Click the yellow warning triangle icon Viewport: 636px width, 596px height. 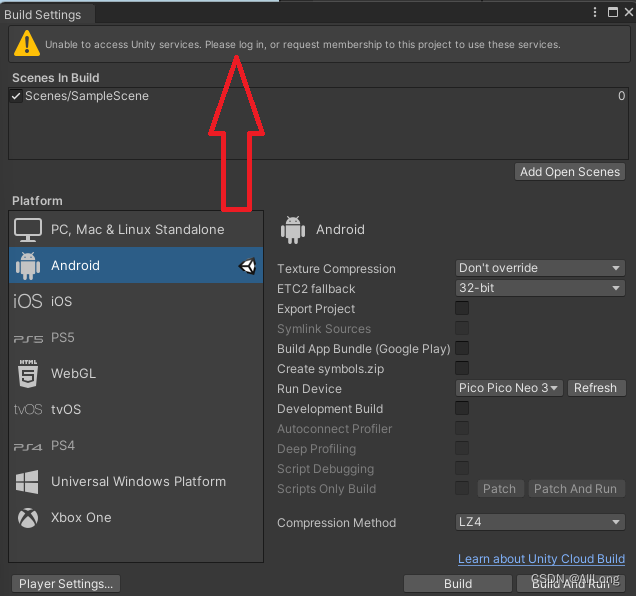(x=27, y=43)
